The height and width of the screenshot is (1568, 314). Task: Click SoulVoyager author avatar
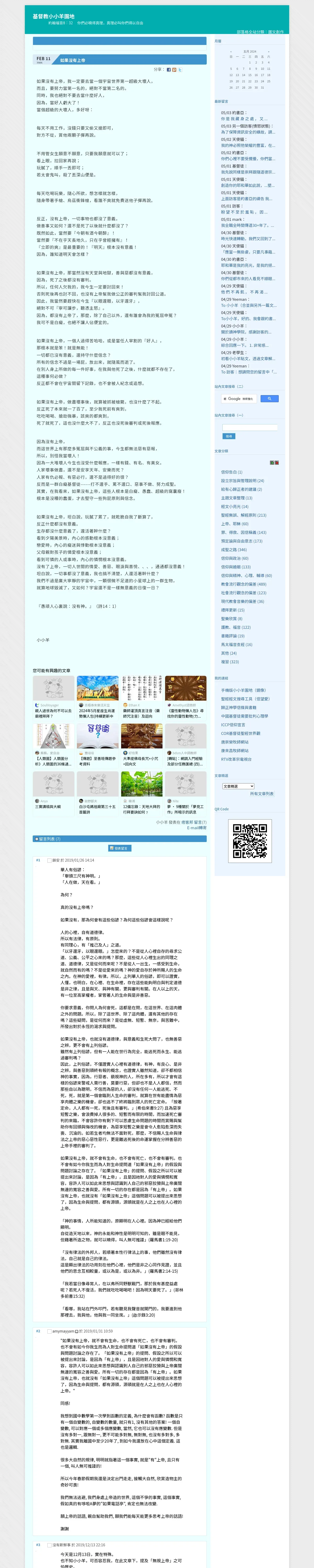point(37,706)
